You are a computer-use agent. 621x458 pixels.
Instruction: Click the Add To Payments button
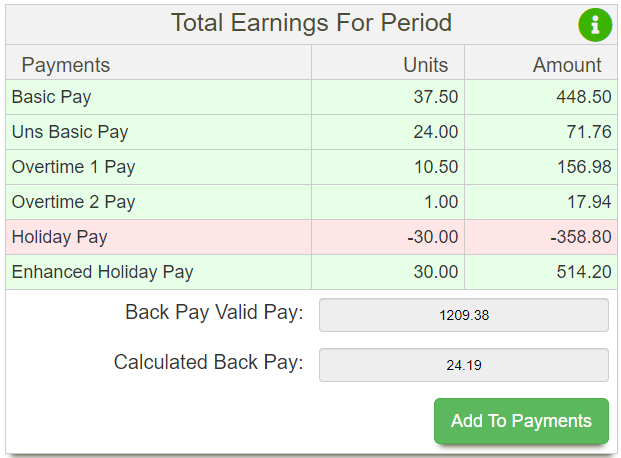[x=521, y=421]
